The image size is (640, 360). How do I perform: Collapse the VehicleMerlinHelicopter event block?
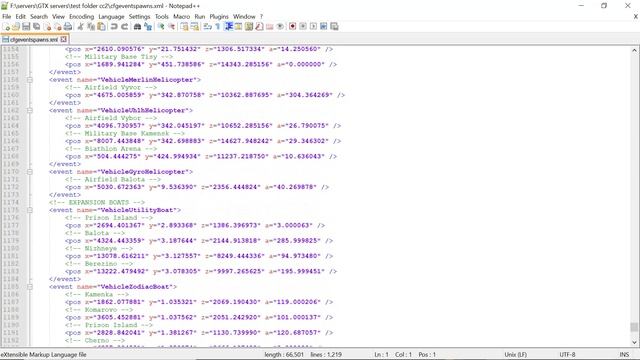pyautogui.click(x=30, y=80)
